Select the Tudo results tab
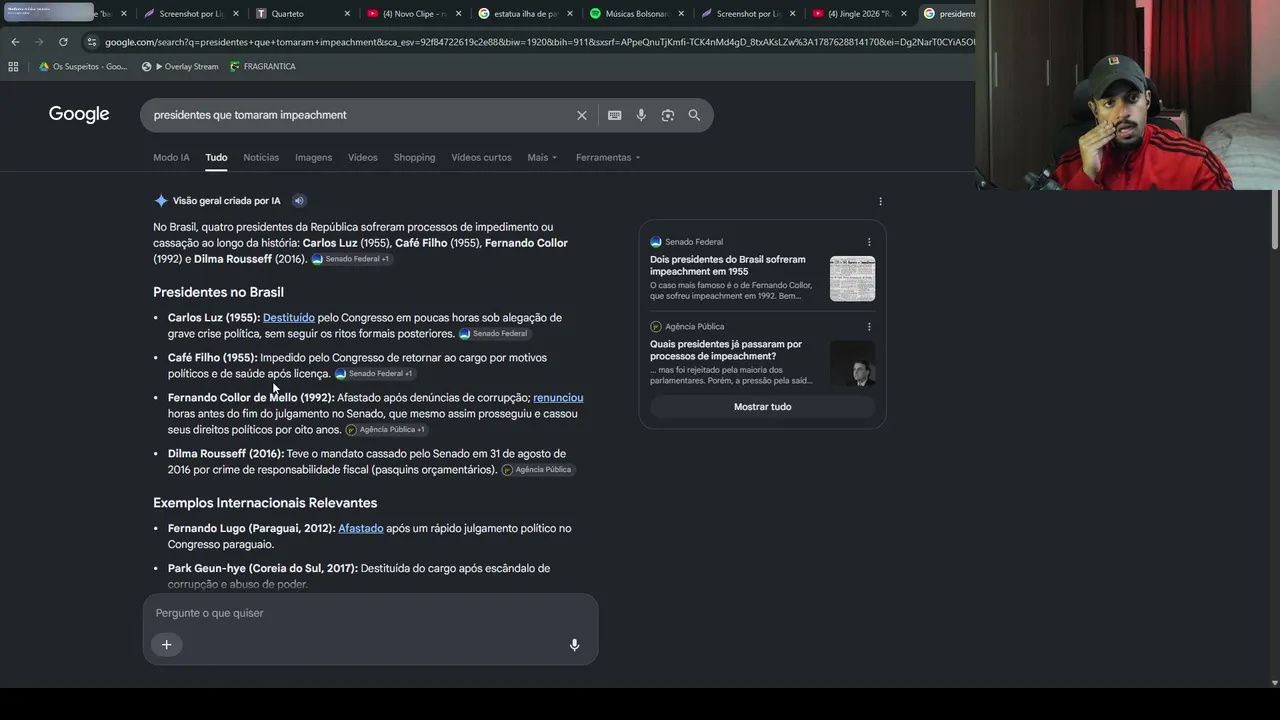 point(216,158)
